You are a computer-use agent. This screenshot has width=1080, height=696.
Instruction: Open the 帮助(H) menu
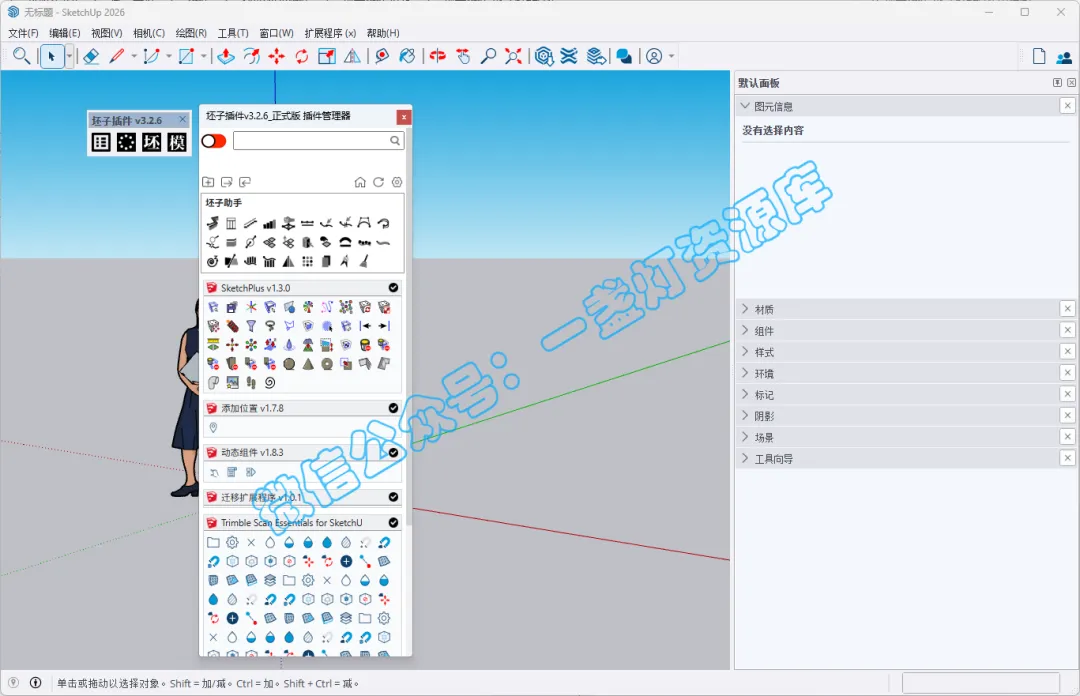point(383,33)
